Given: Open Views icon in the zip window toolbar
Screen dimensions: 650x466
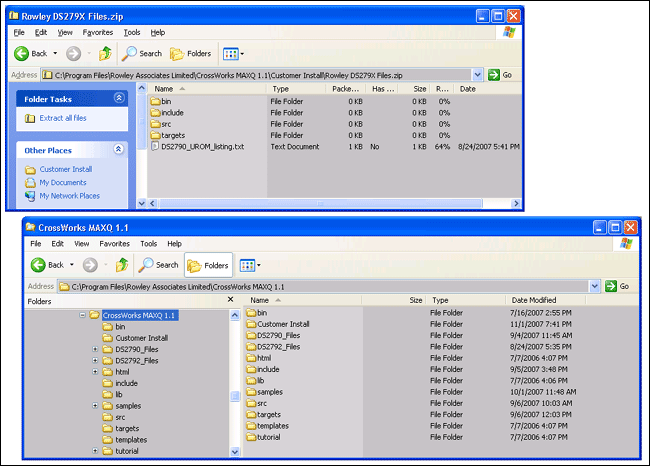Looking at the screenshot, I should [x=230, y=54].
